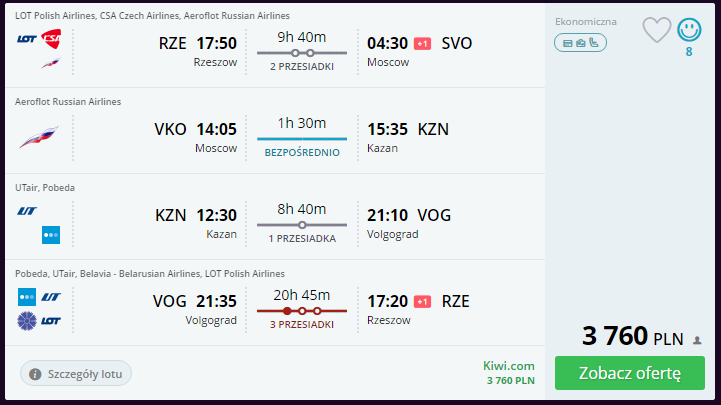Click the +1 day badge next to 04:30
This screenshot has width=721, height=405.
coord(422,44)
